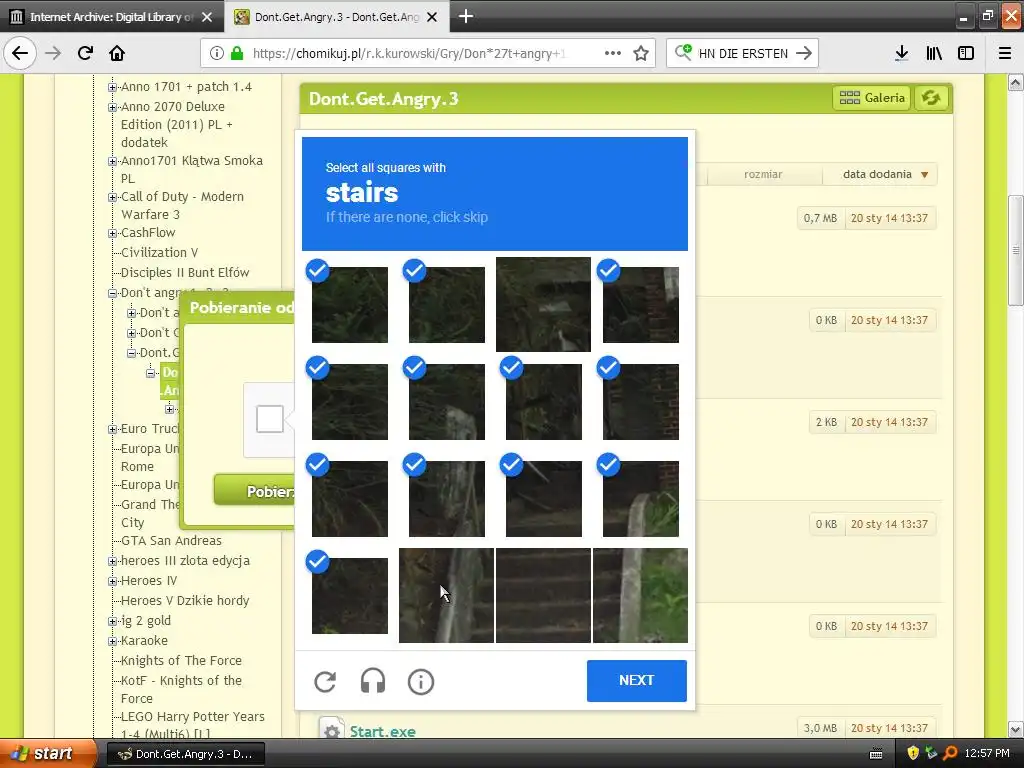1024x768 pixels.
Task: Click the green Pobierz button
Action: [x=255, y=490]
